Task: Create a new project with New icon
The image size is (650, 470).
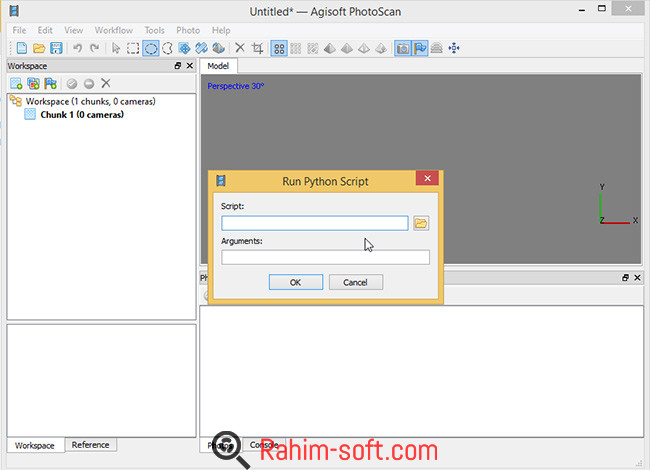Action: coord(22,48)
